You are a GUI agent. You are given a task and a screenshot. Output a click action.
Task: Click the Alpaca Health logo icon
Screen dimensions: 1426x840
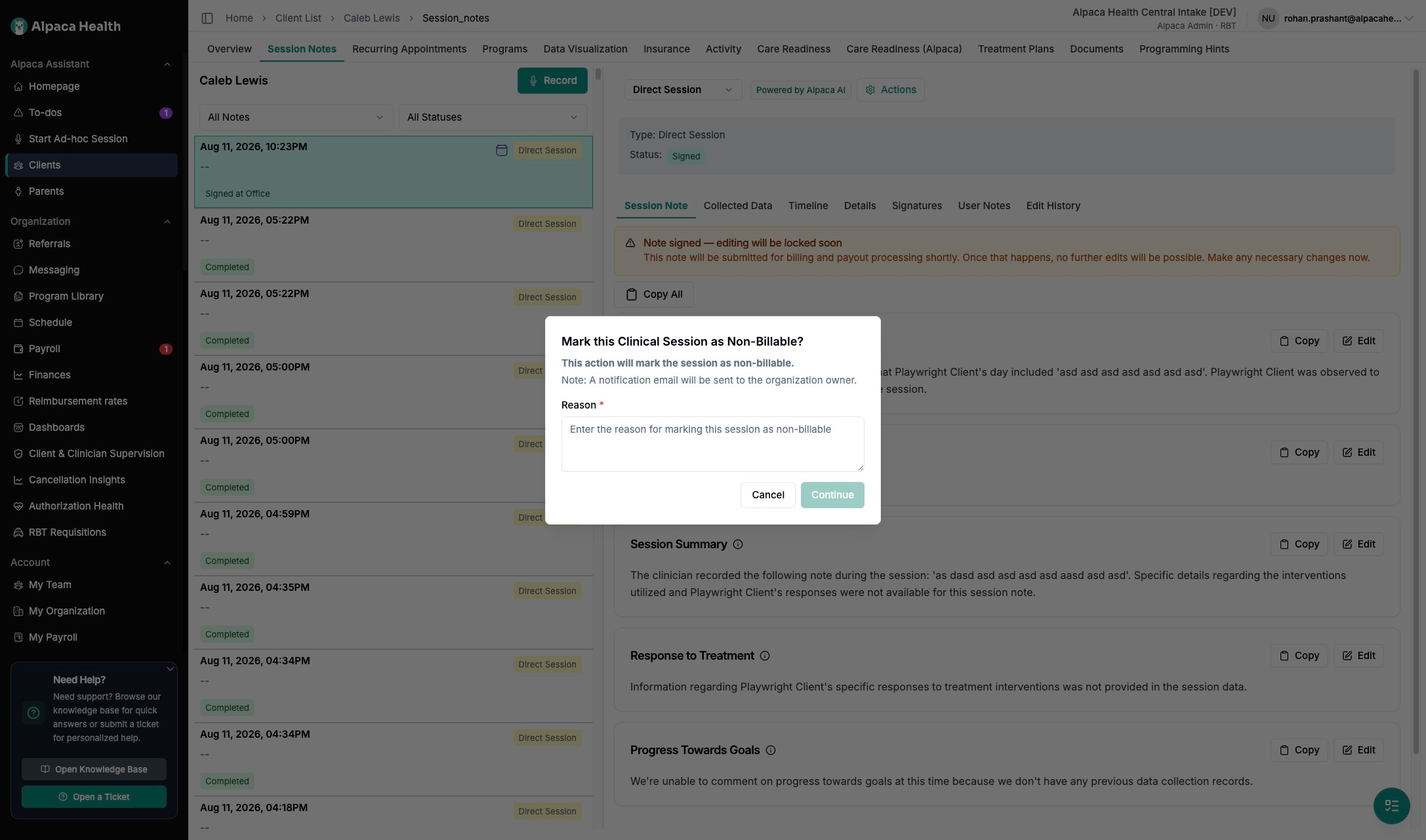[19, 26]
